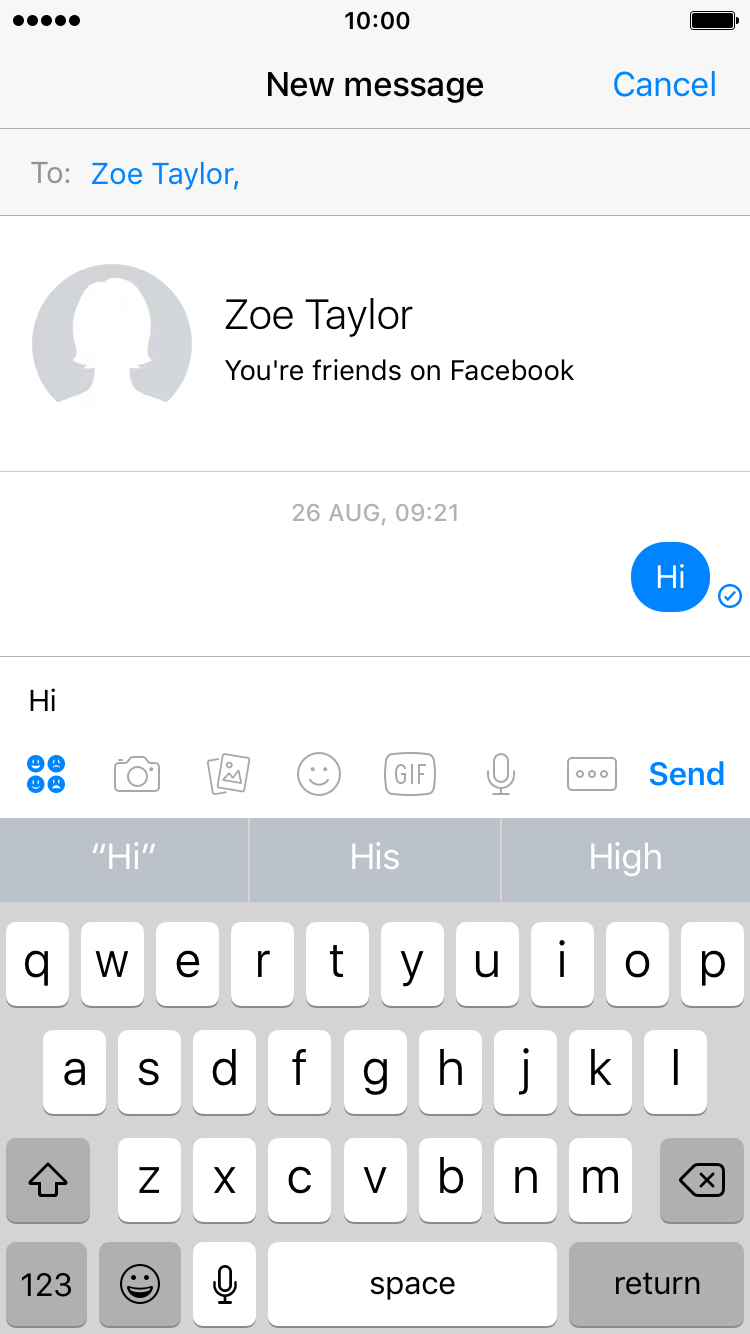Switch to the 123 numeric keyboard
Viewport: 750px width, 1334px height.
[x=47, y=1284]
